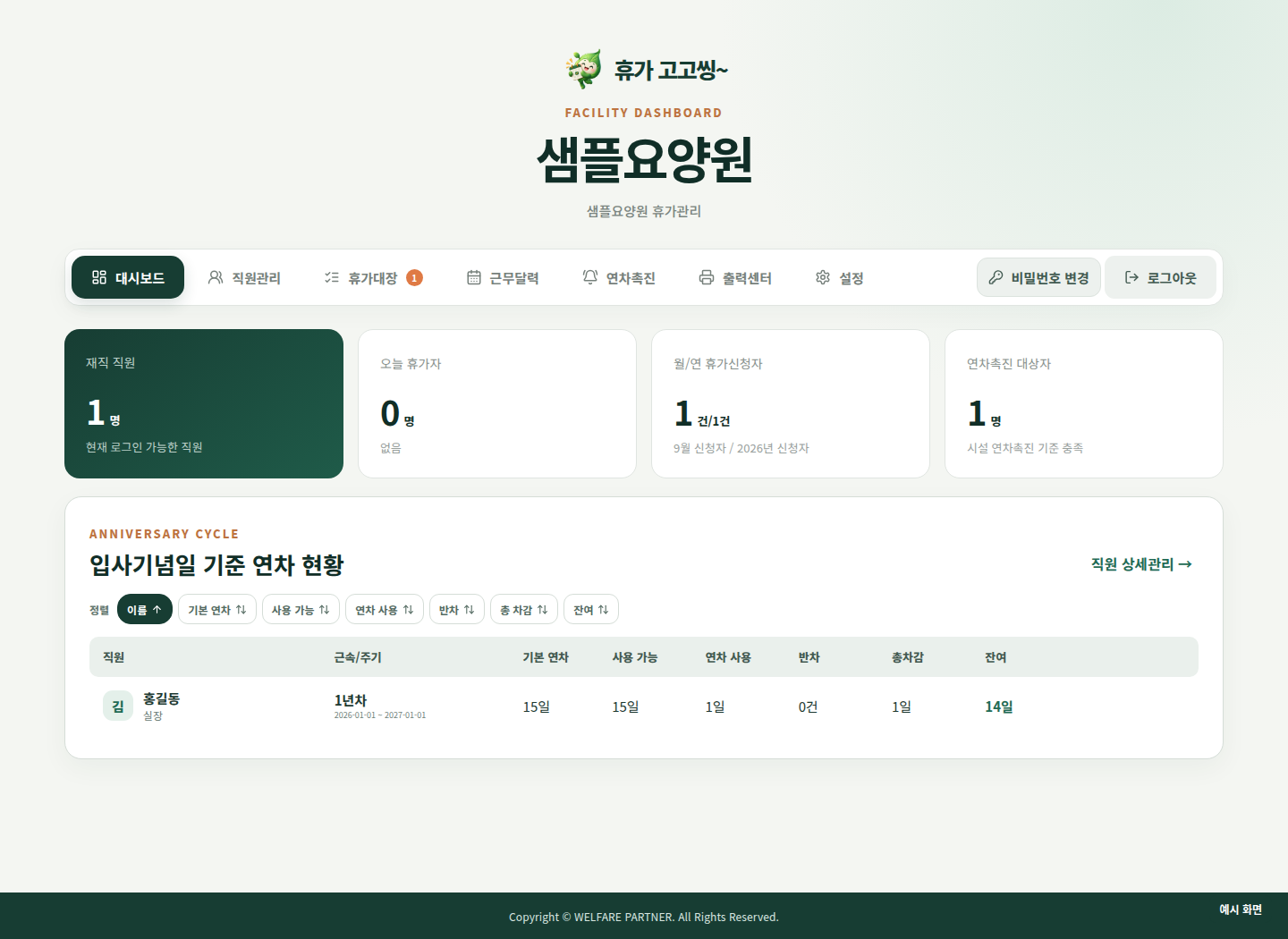Screen dimensions: 1288x939
Task: Click the 연차촉진 bell icon
Action: coord(590,277)
